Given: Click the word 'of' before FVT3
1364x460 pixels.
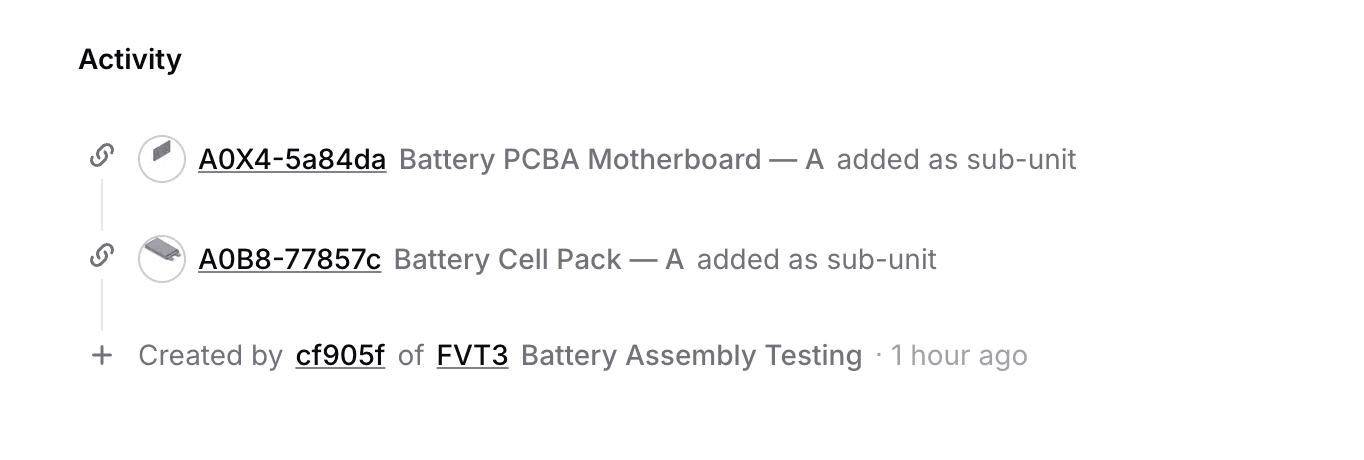Looking at the screenshot, I should (x=411, y=356).
